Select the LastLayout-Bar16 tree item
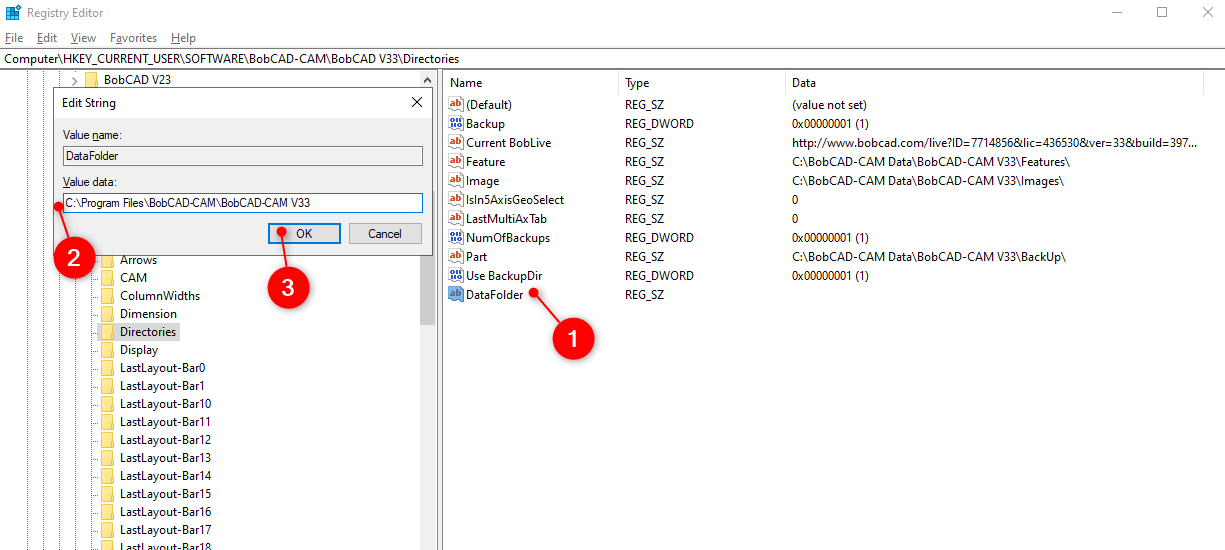Viewport: 1225px width, 550px height. (x=165, y=512)
